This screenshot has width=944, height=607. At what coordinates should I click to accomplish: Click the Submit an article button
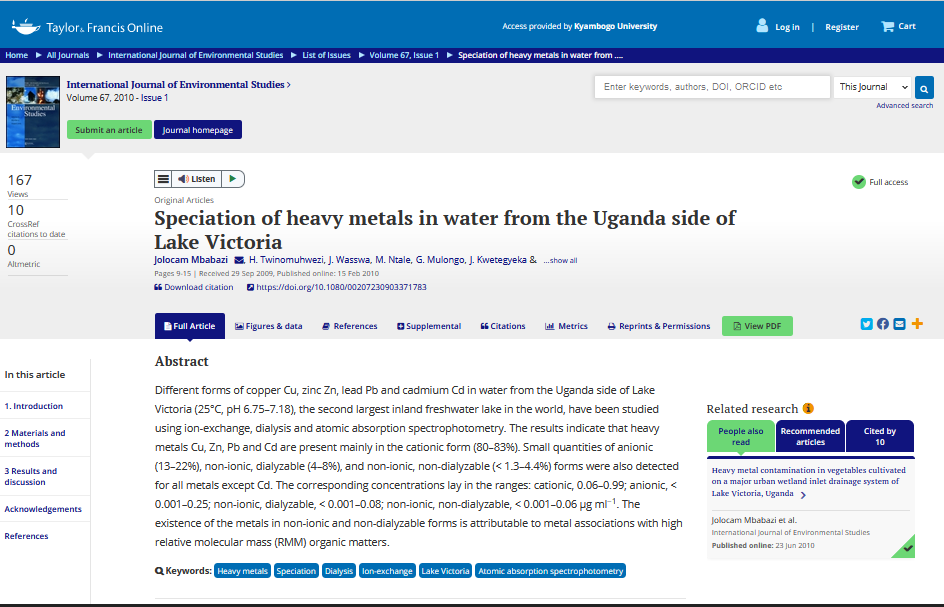109,130
